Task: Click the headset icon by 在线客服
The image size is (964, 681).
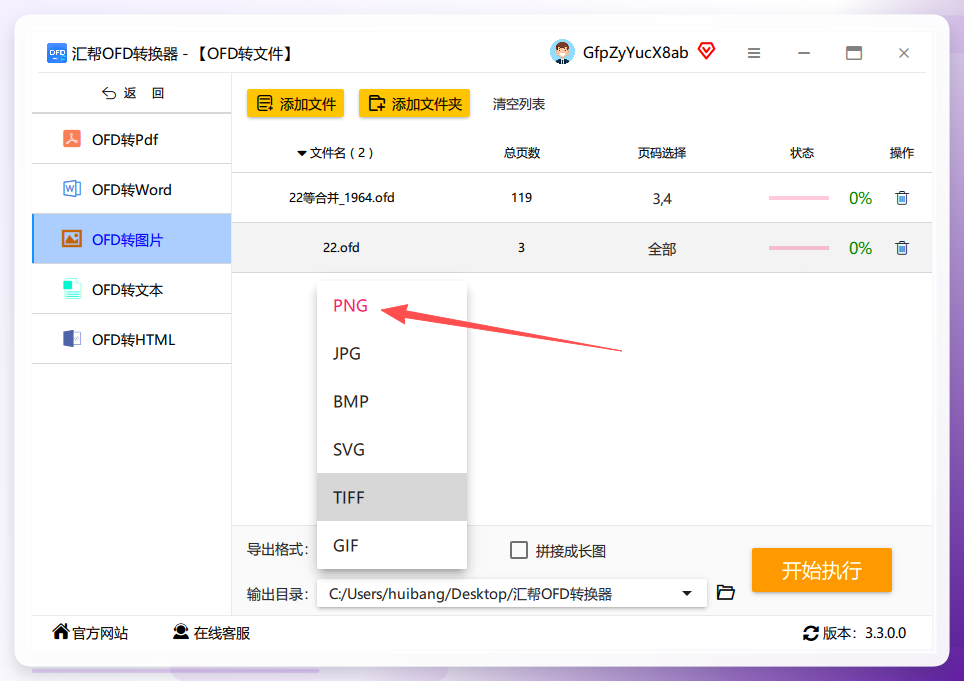Action: (x=181, y=631)
